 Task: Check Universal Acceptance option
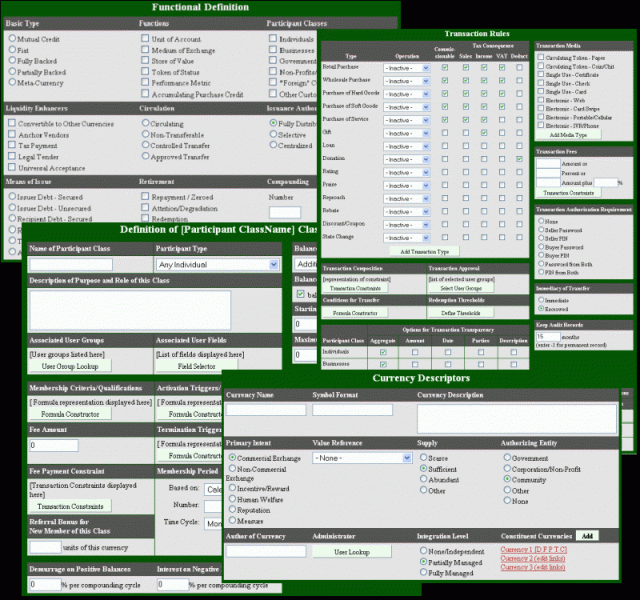pos(12,167)
